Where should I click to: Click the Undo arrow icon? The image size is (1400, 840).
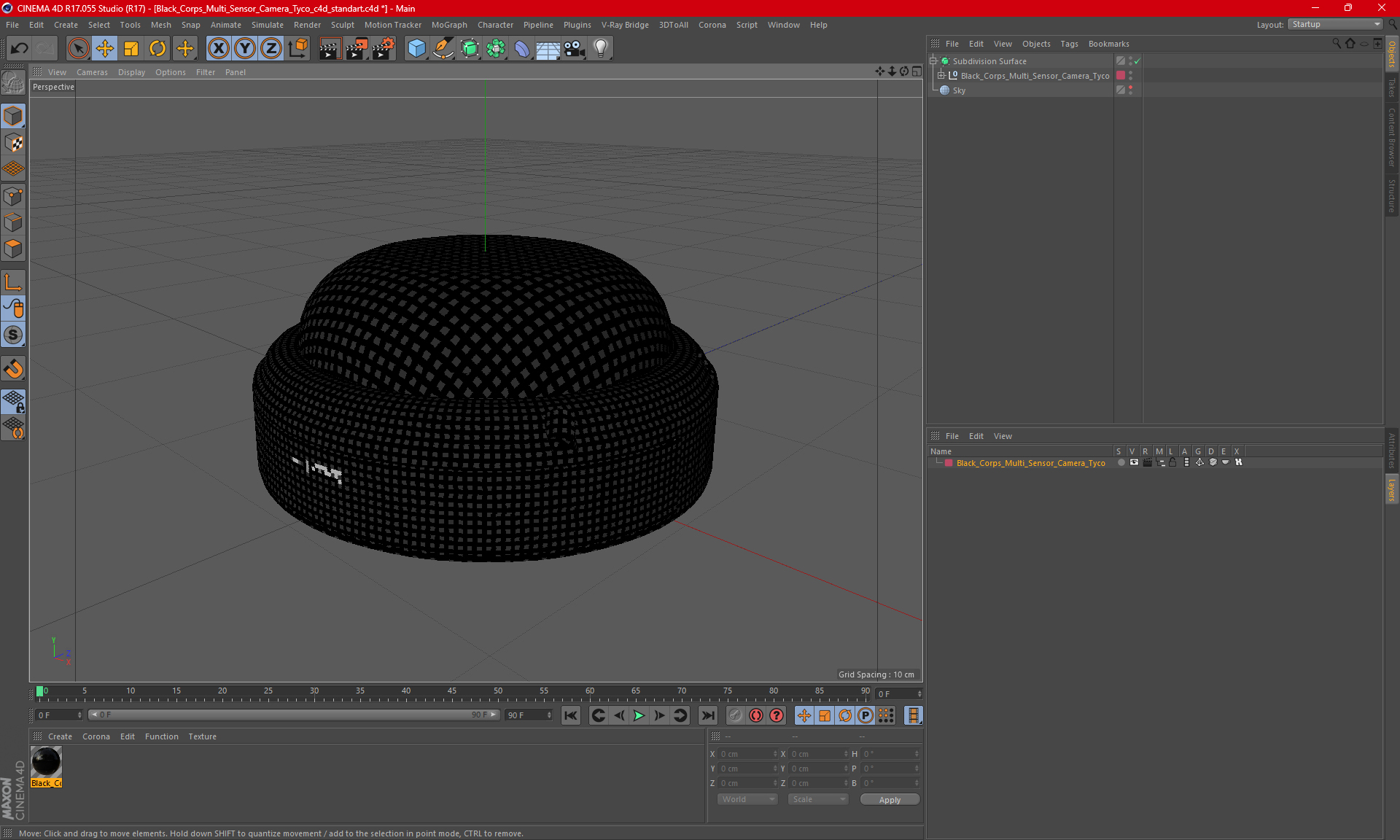(x=20, y=49)
